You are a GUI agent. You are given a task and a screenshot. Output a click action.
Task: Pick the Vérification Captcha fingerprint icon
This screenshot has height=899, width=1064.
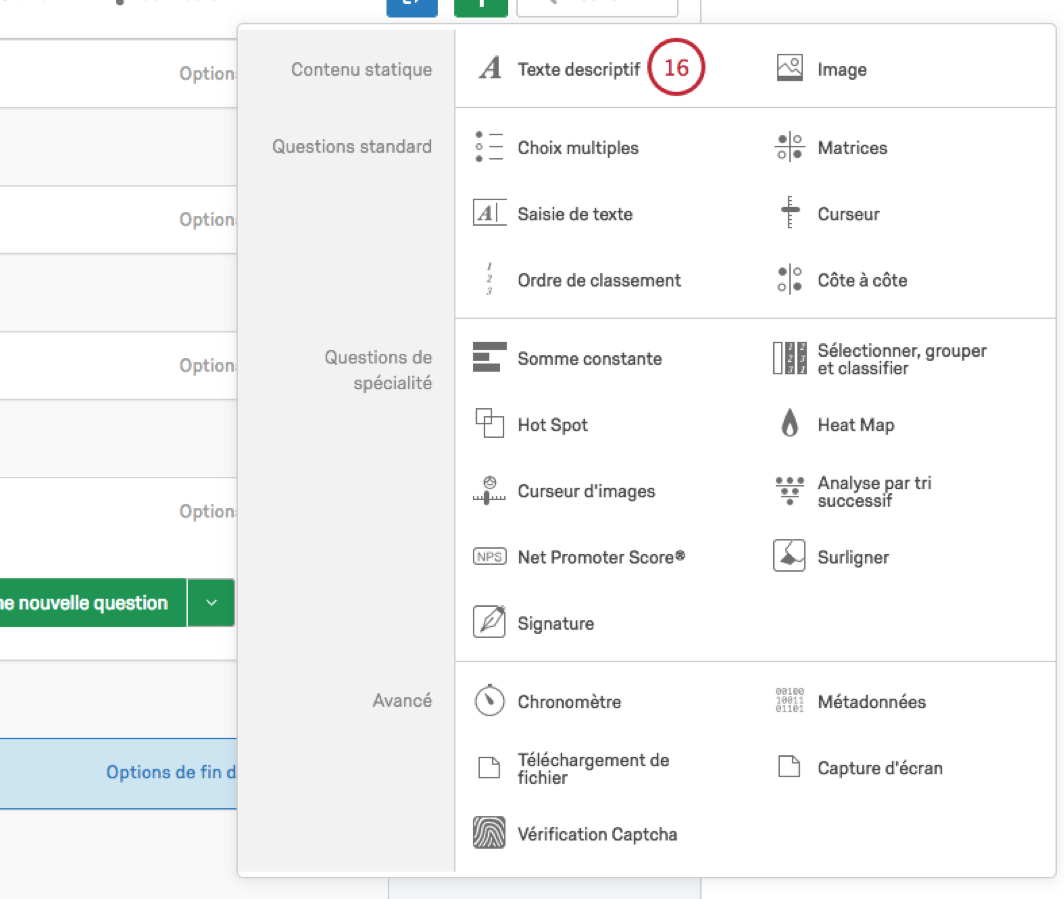tap(489, 833)
